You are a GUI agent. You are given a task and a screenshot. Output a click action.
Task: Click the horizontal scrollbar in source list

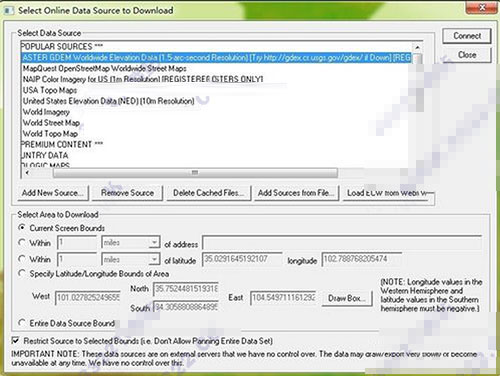[195, 173]
